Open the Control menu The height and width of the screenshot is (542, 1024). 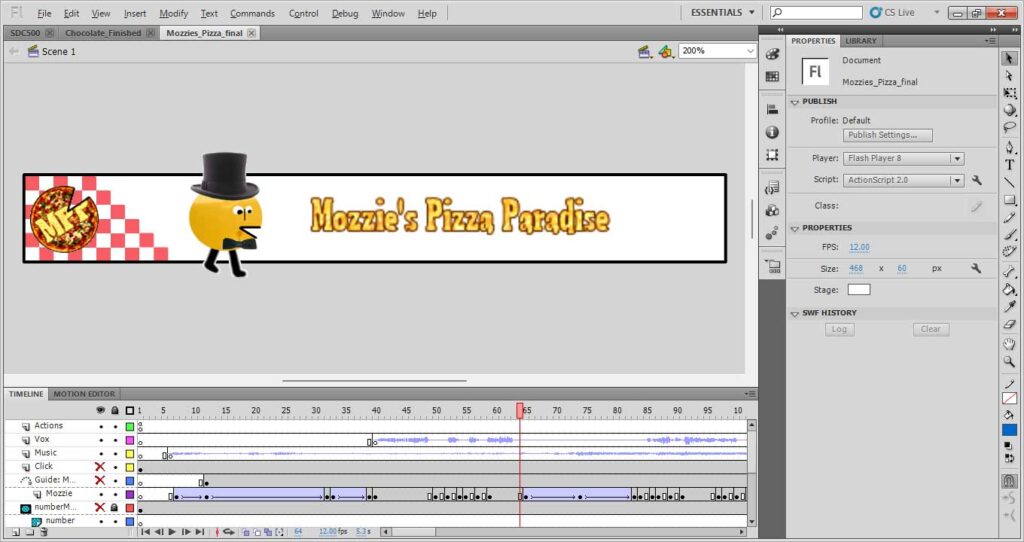304,13
